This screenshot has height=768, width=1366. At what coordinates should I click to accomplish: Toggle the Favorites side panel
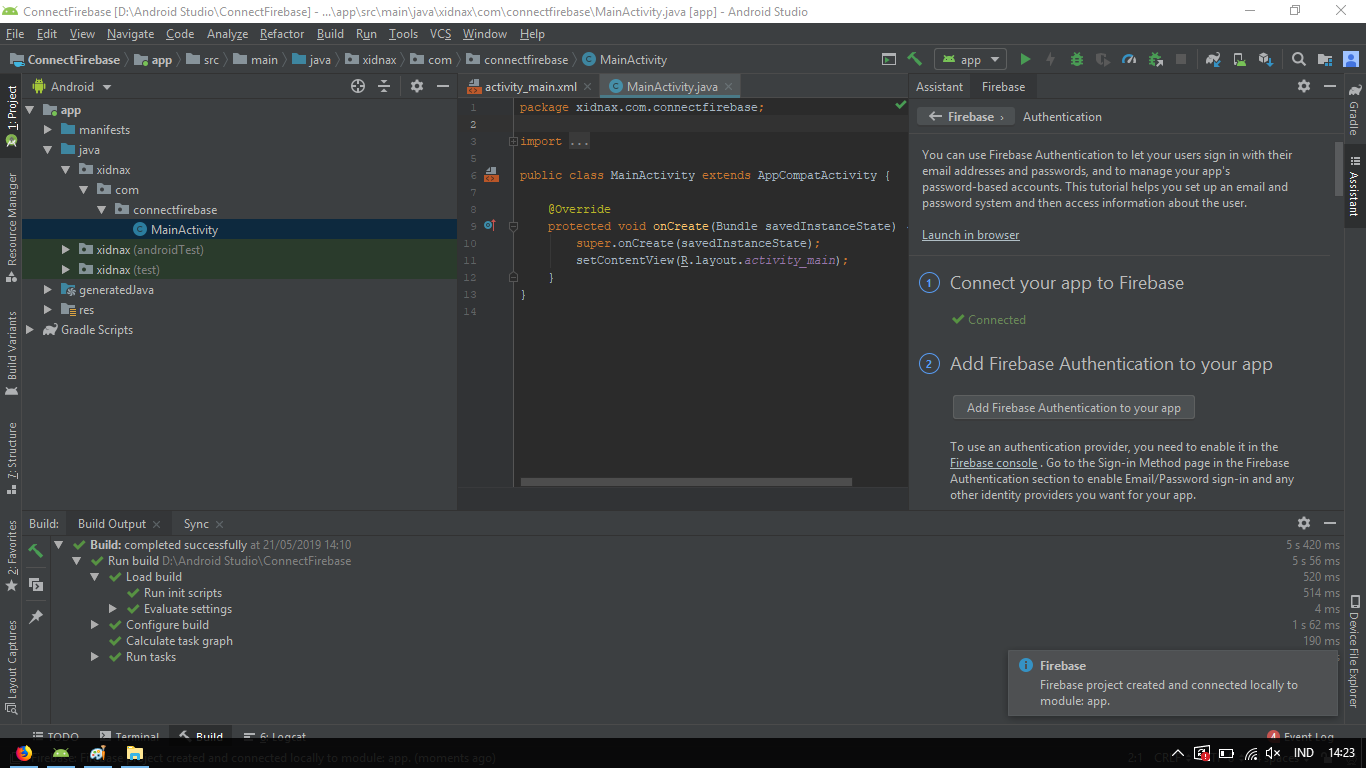point(12,555)
